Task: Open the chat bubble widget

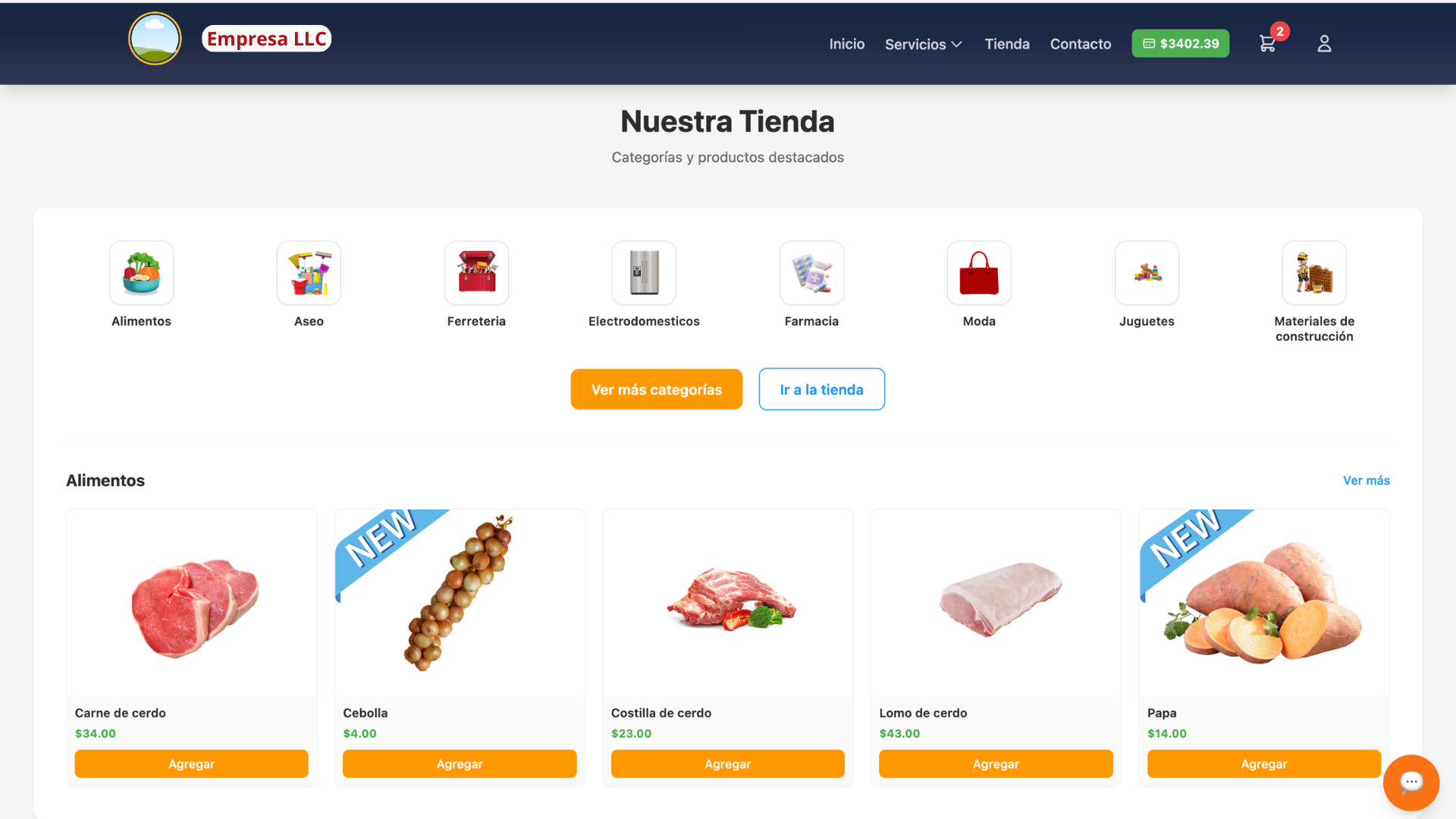Action: click(1410, 783)
